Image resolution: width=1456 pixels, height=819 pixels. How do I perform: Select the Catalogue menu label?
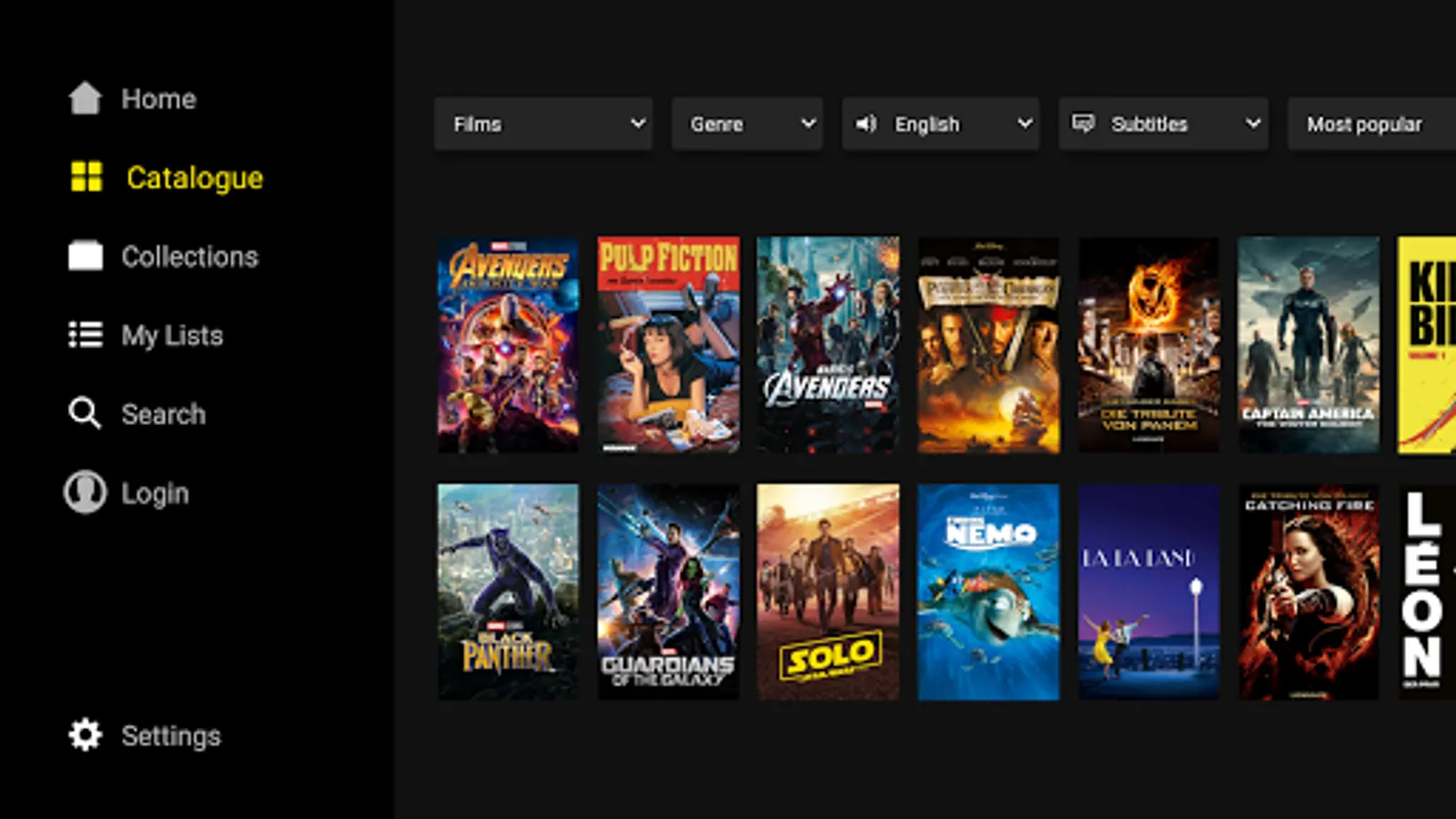pos(195,177)
